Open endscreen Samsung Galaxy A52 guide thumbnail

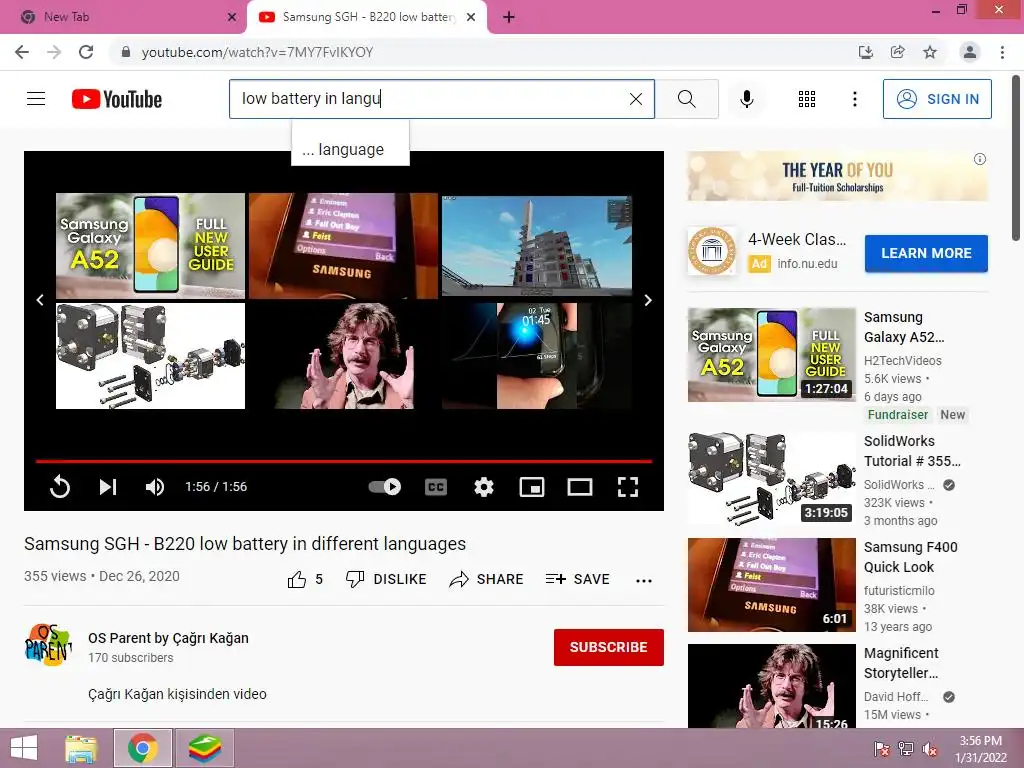(150, 246)
